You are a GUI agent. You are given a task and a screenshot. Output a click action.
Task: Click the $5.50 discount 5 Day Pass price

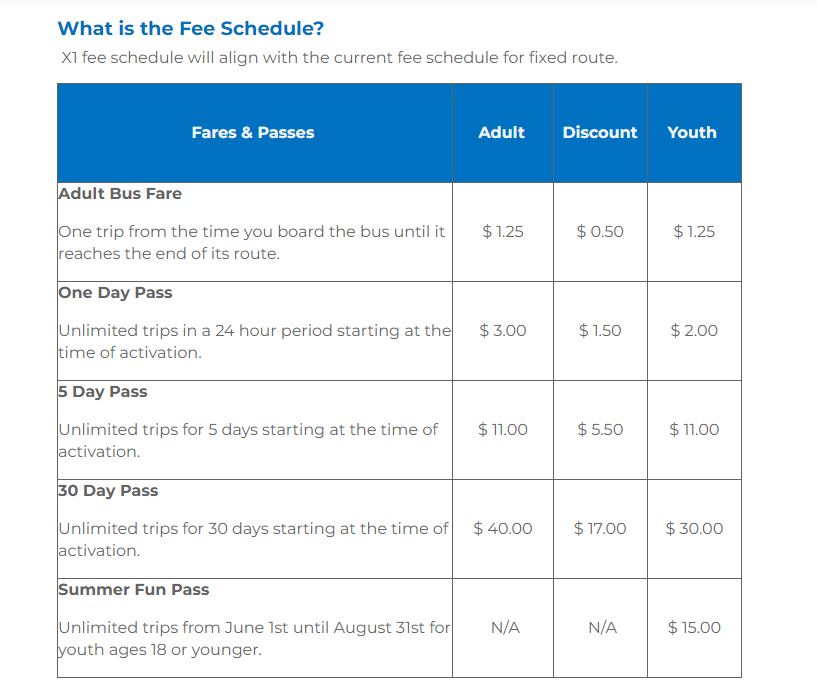click(600, 429)
